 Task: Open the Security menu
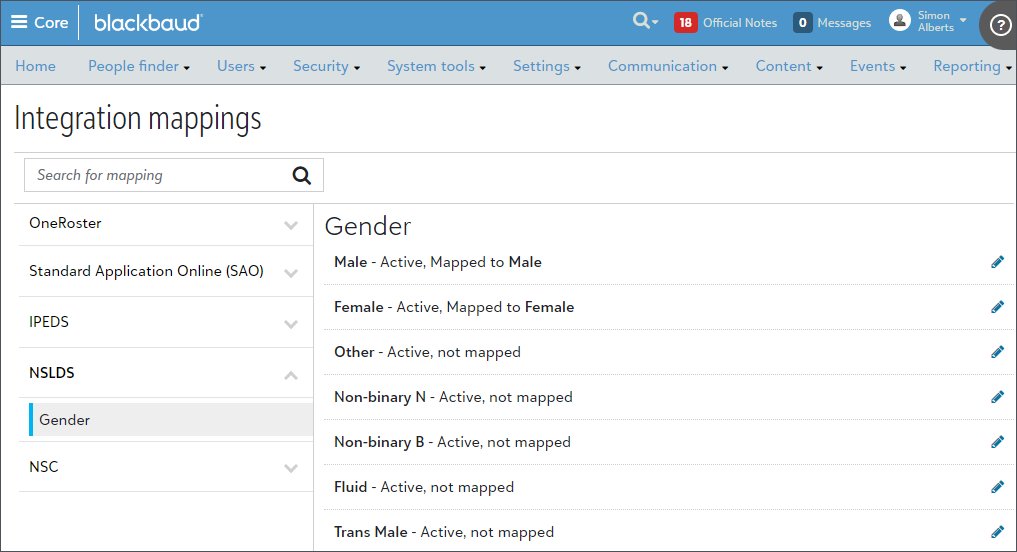(x=326, y=66)
